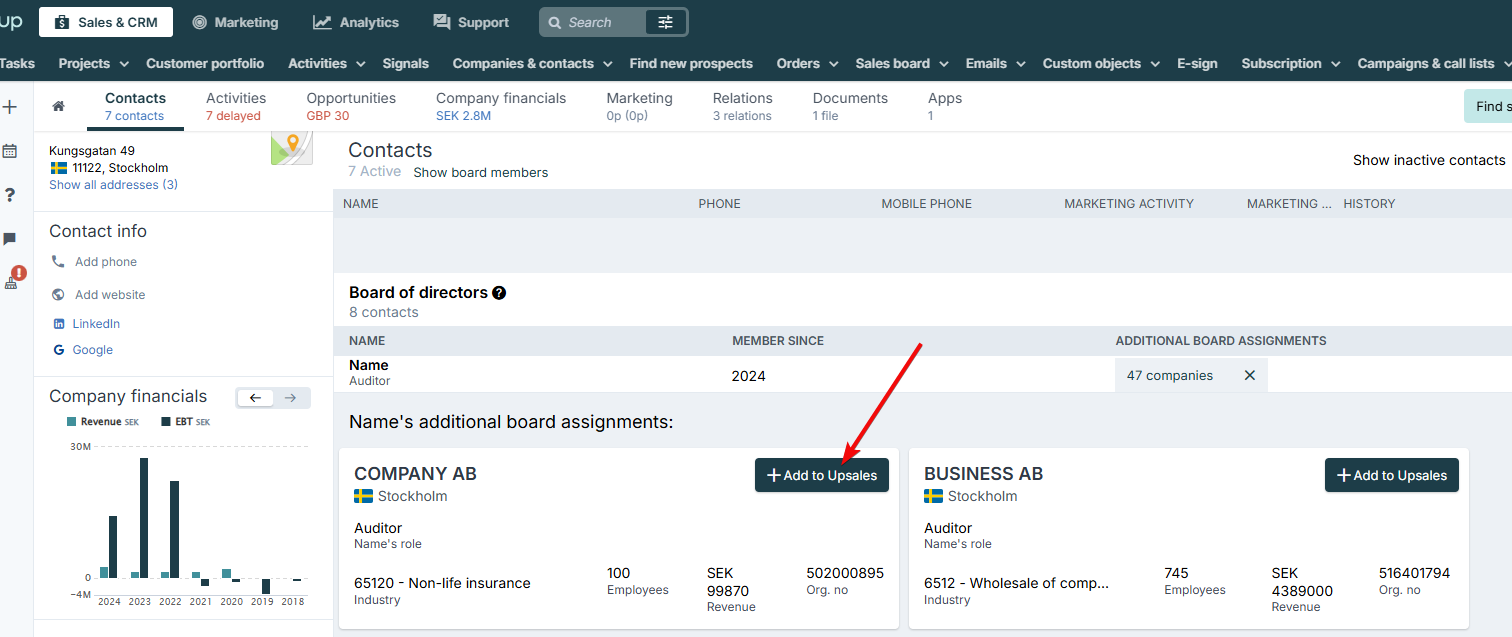
Task: Switch to the Documents tab
Action: 850,106
